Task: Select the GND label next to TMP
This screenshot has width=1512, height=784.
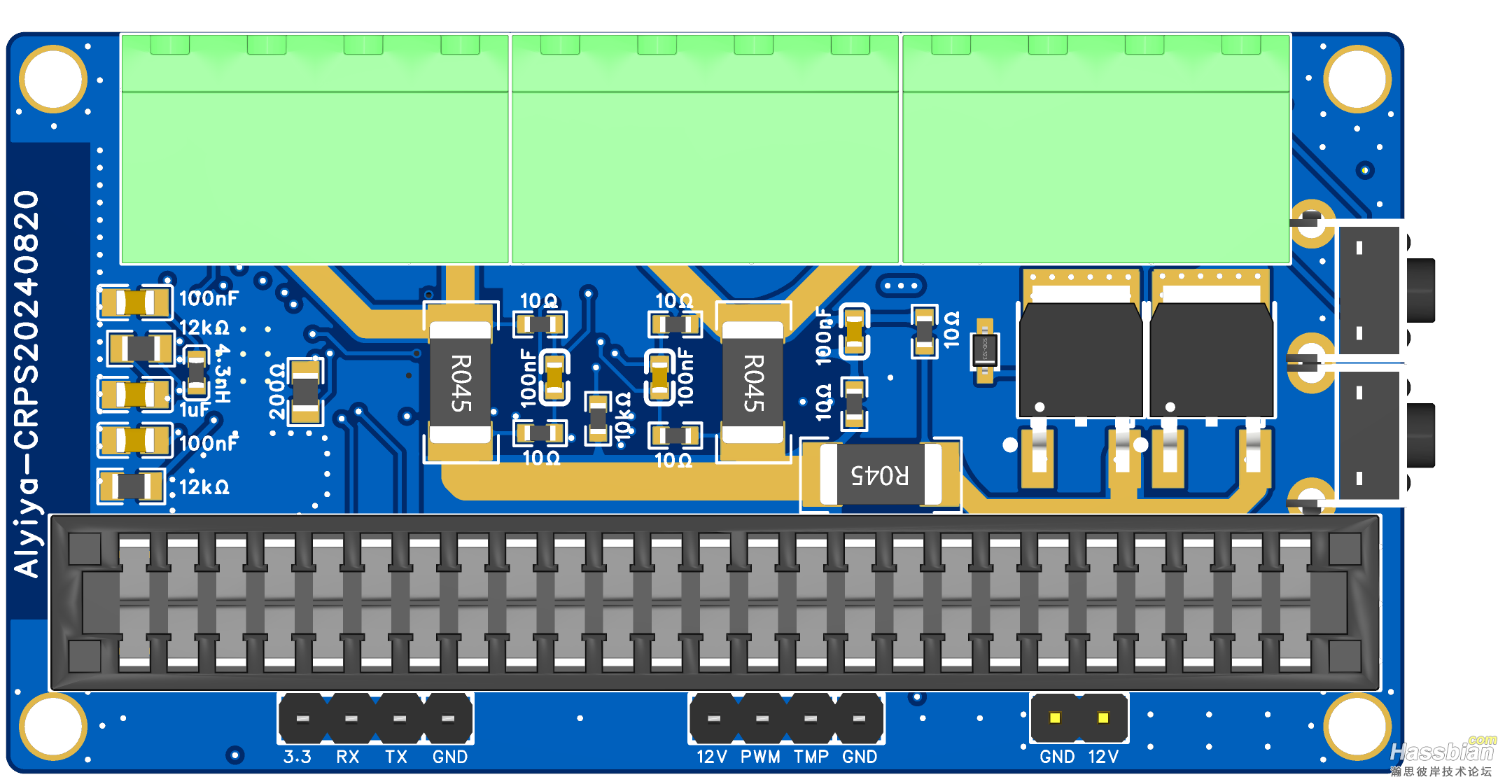Action: click(860, 757)
